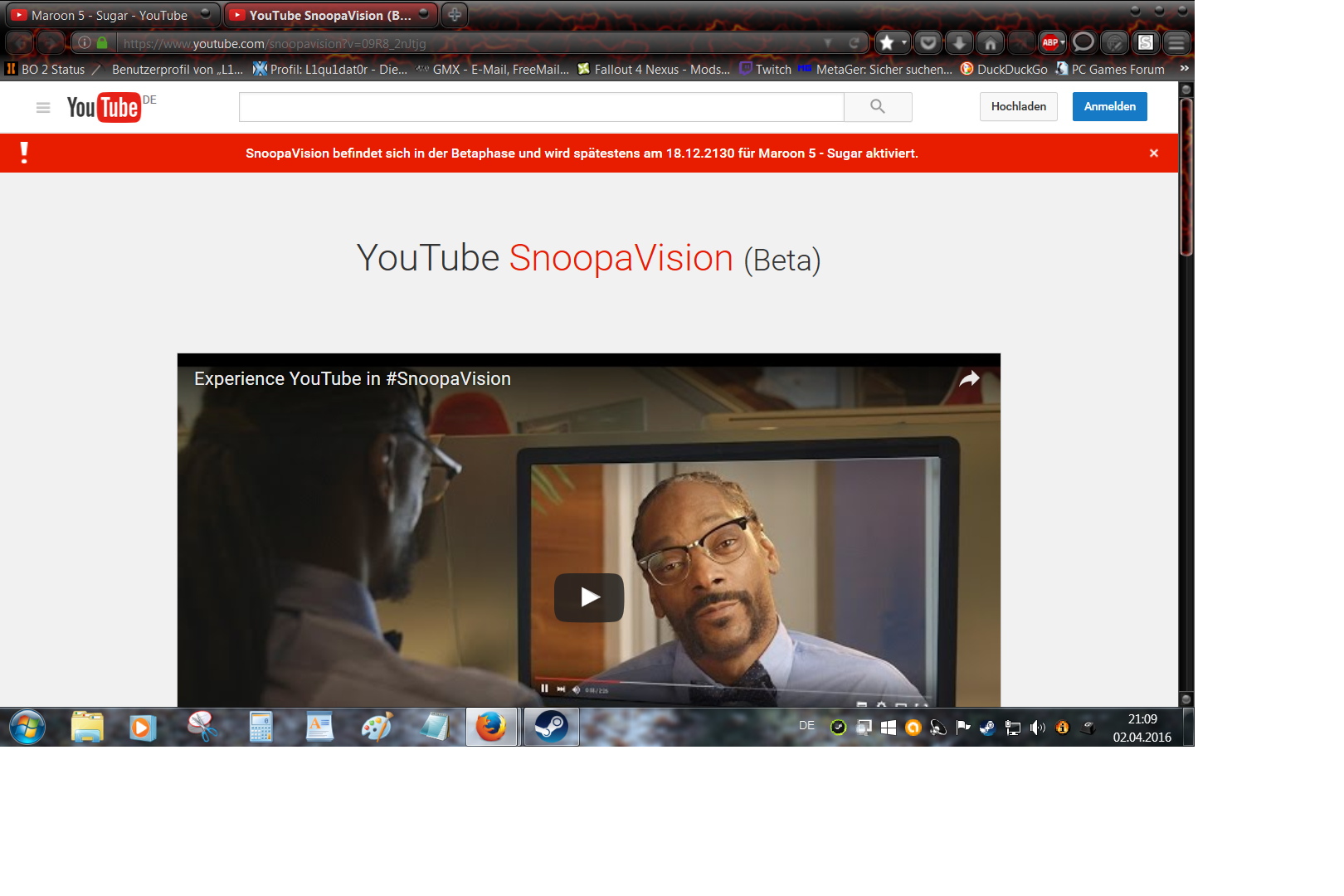The width and height of the screenshot is (1344, 896).
Task: Open GMX - E-Mail, FreeMail bookmark
Action: click(x=493, y=70)
